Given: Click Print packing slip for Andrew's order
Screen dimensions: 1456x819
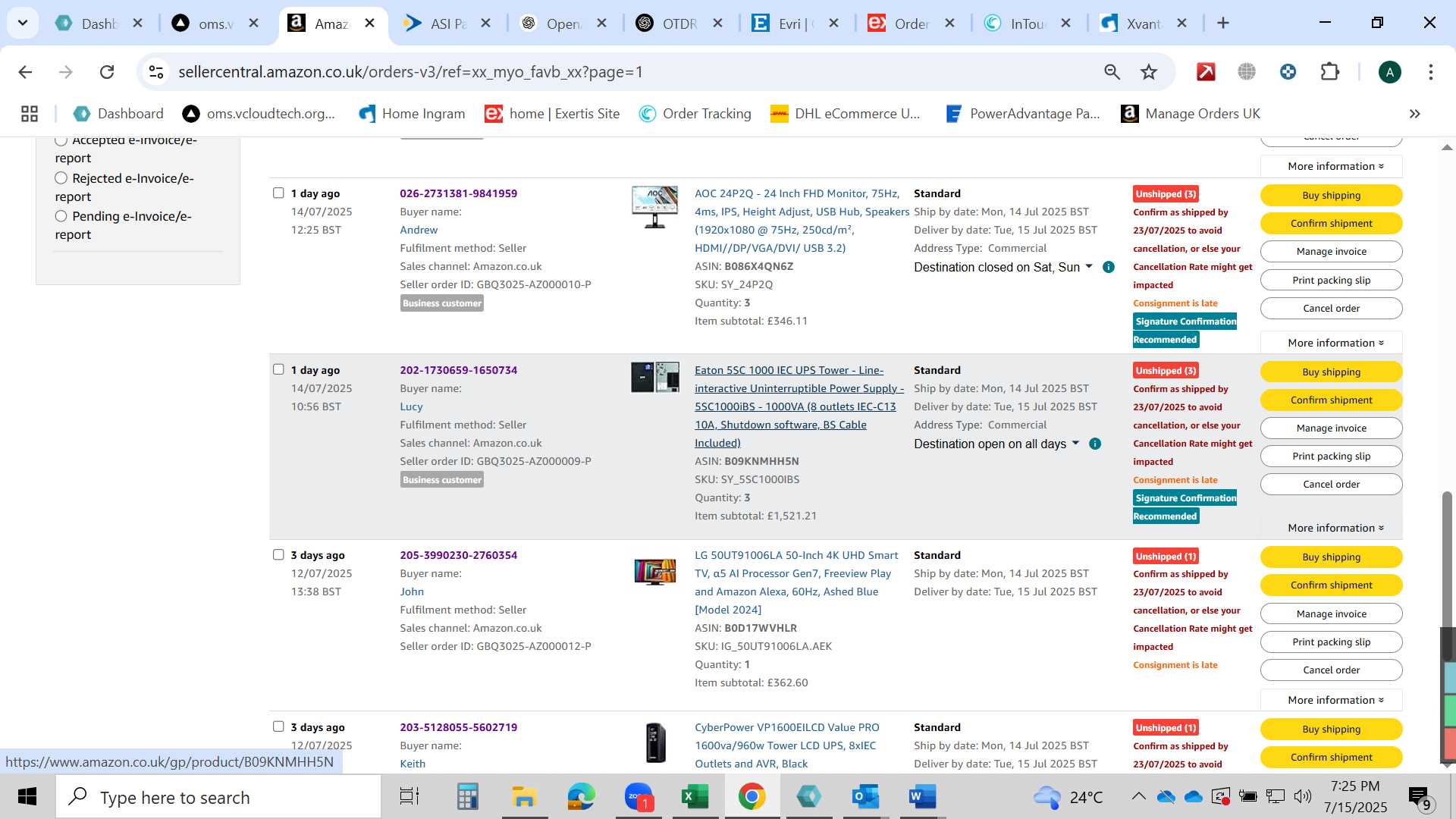Looking at the screenshot, I should pos(1331,280).
